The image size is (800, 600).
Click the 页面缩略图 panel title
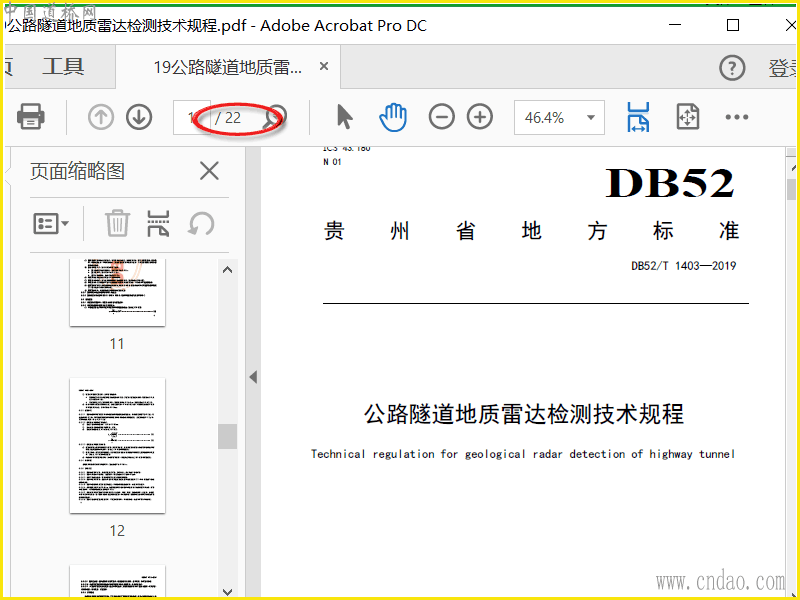[x=77, y=171]
